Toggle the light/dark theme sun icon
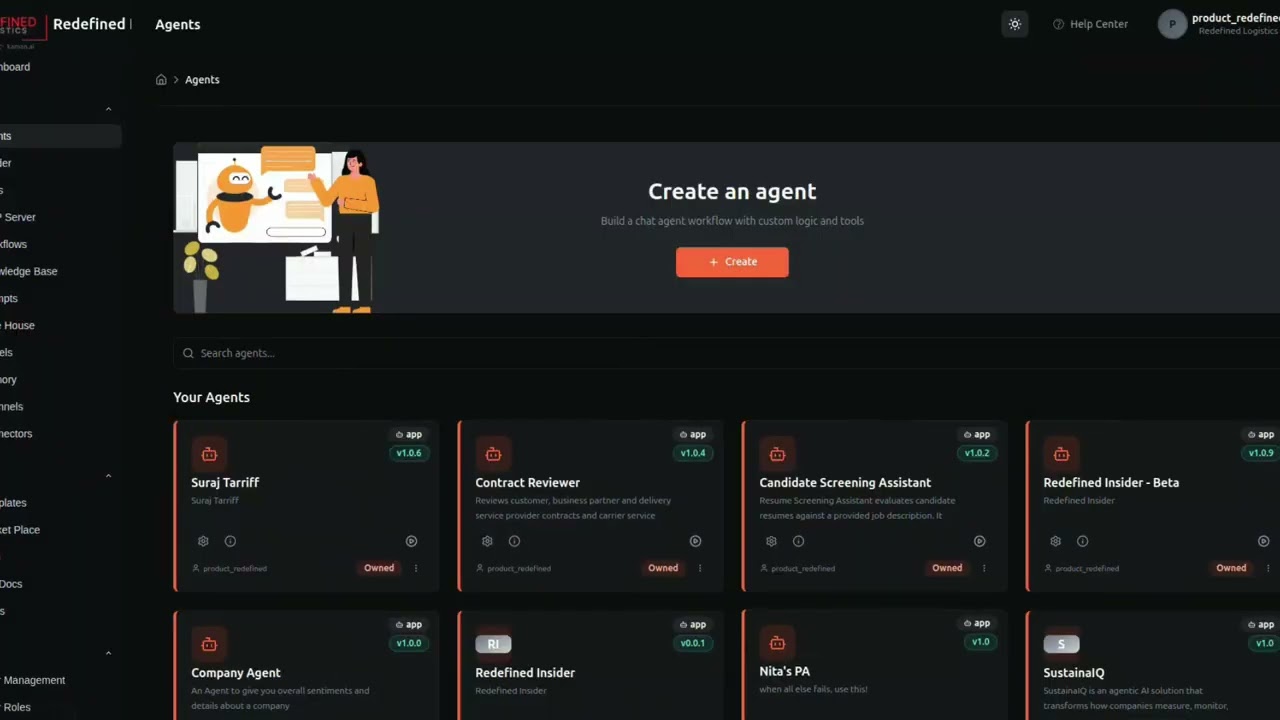 point(1015,24)
